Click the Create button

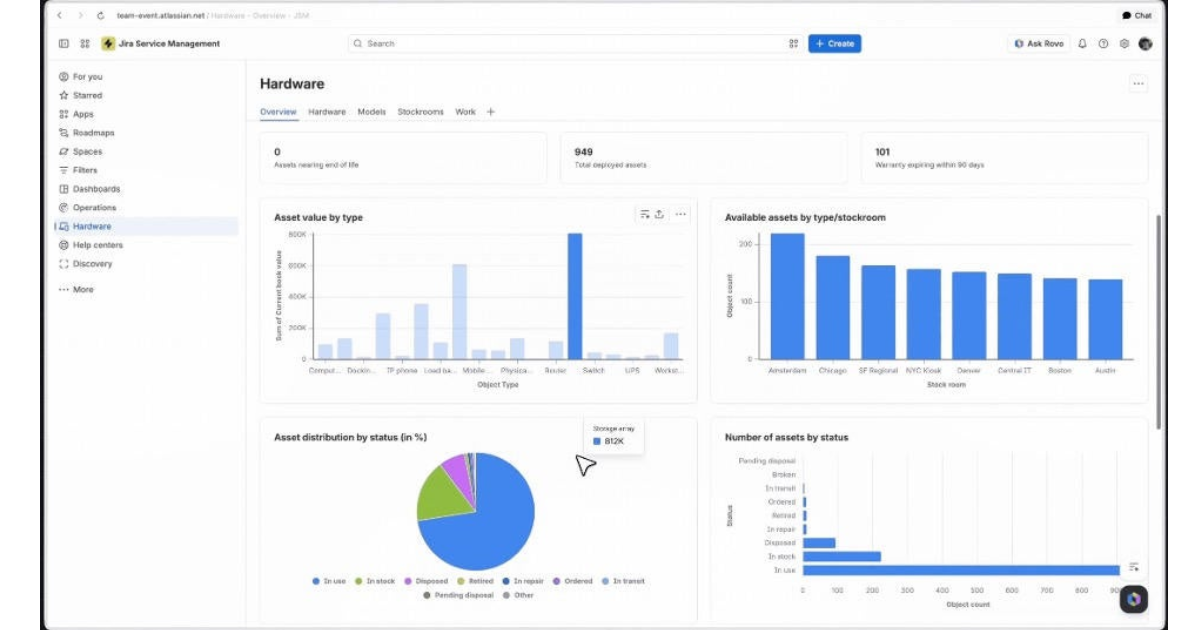tap(834, 44)
